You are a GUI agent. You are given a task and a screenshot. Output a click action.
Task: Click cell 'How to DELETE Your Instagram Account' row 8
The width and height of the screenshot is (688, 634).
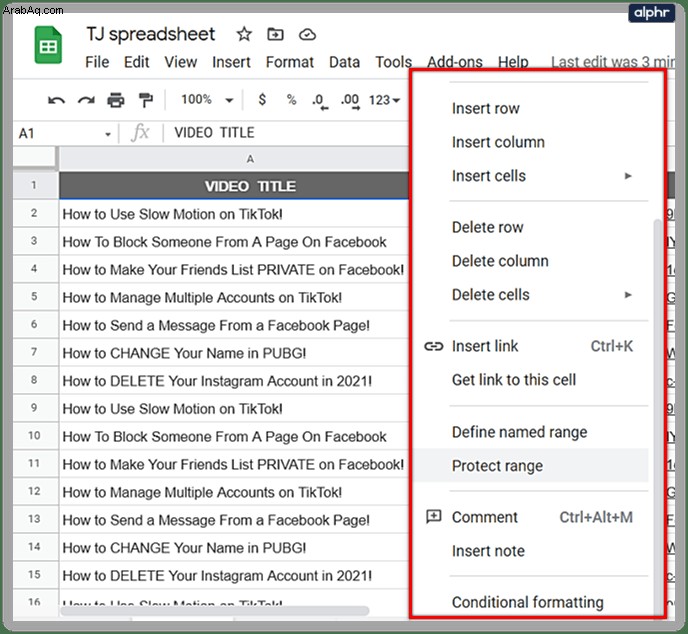[x=234, y=381]
